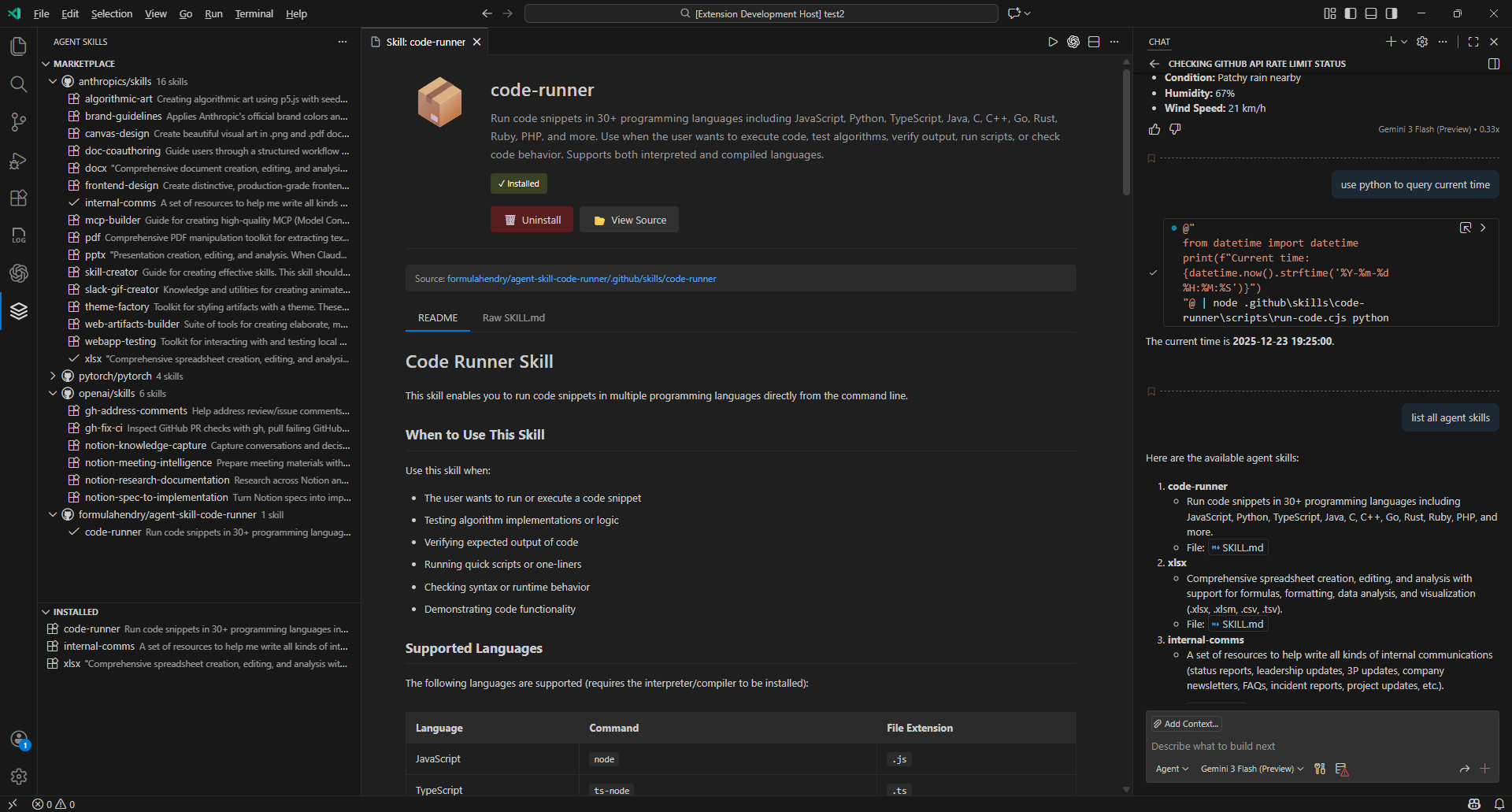Image resolution: width=1512 pixels, height=812 pixels.
Task: Open the Extensions view
Action: (18, 198)
